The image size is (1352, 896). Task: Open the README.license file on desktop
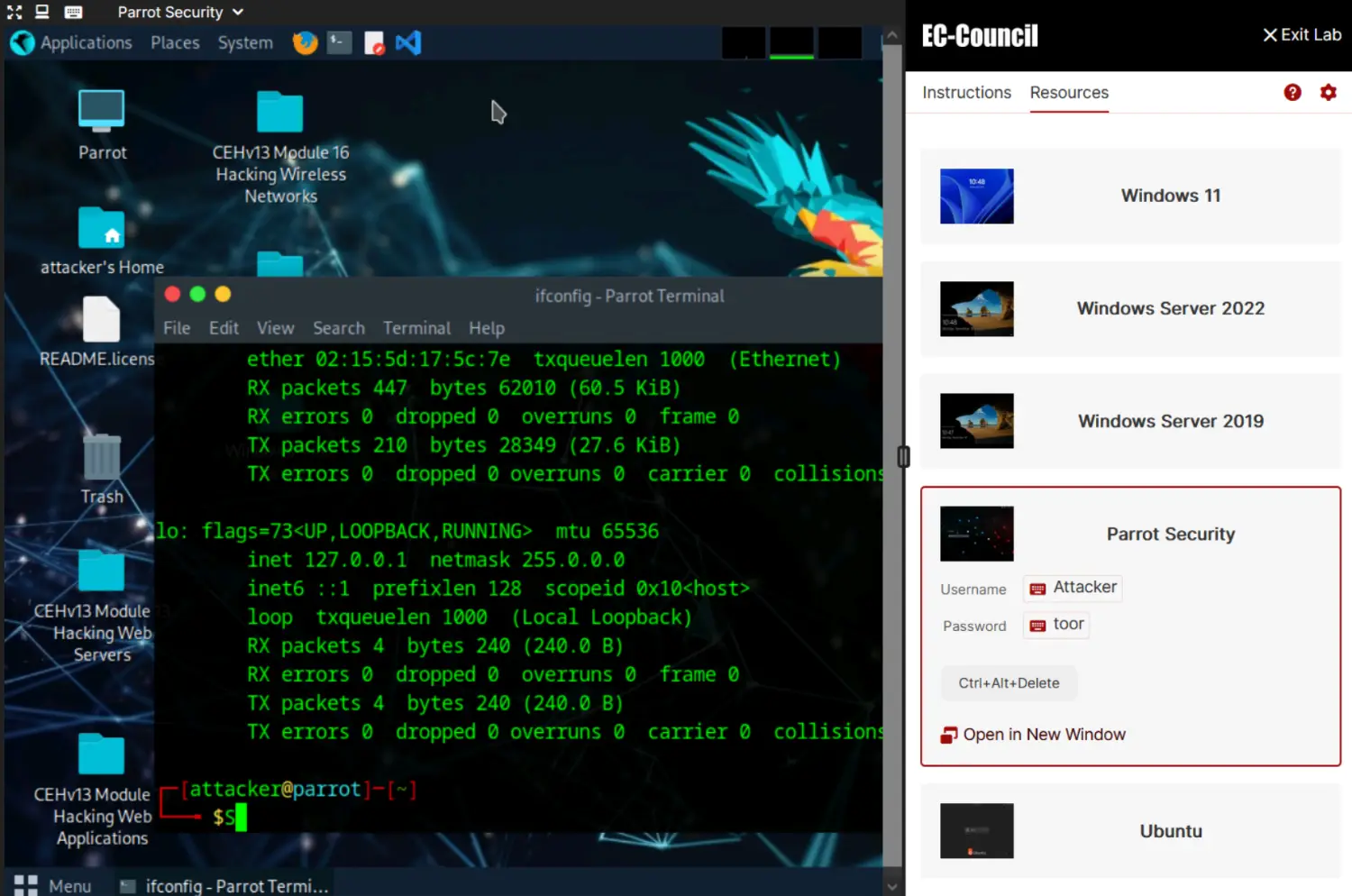[x=101, y=321]
